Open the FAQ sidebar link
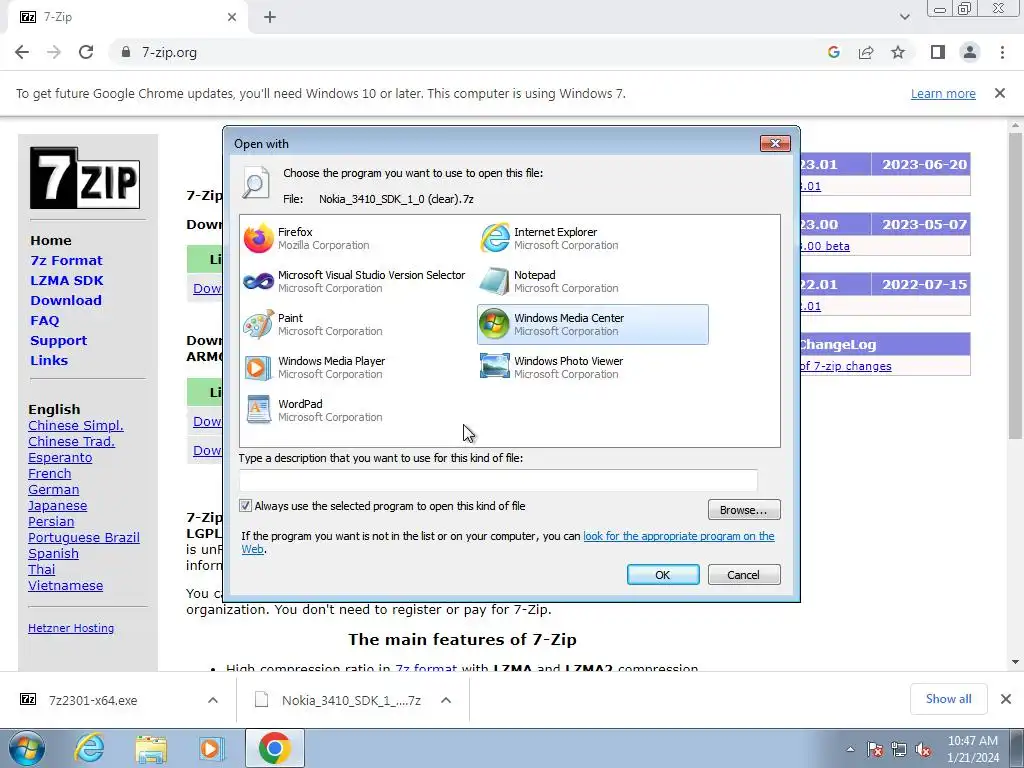This screenshot has width=1024, height=768. 44,321
